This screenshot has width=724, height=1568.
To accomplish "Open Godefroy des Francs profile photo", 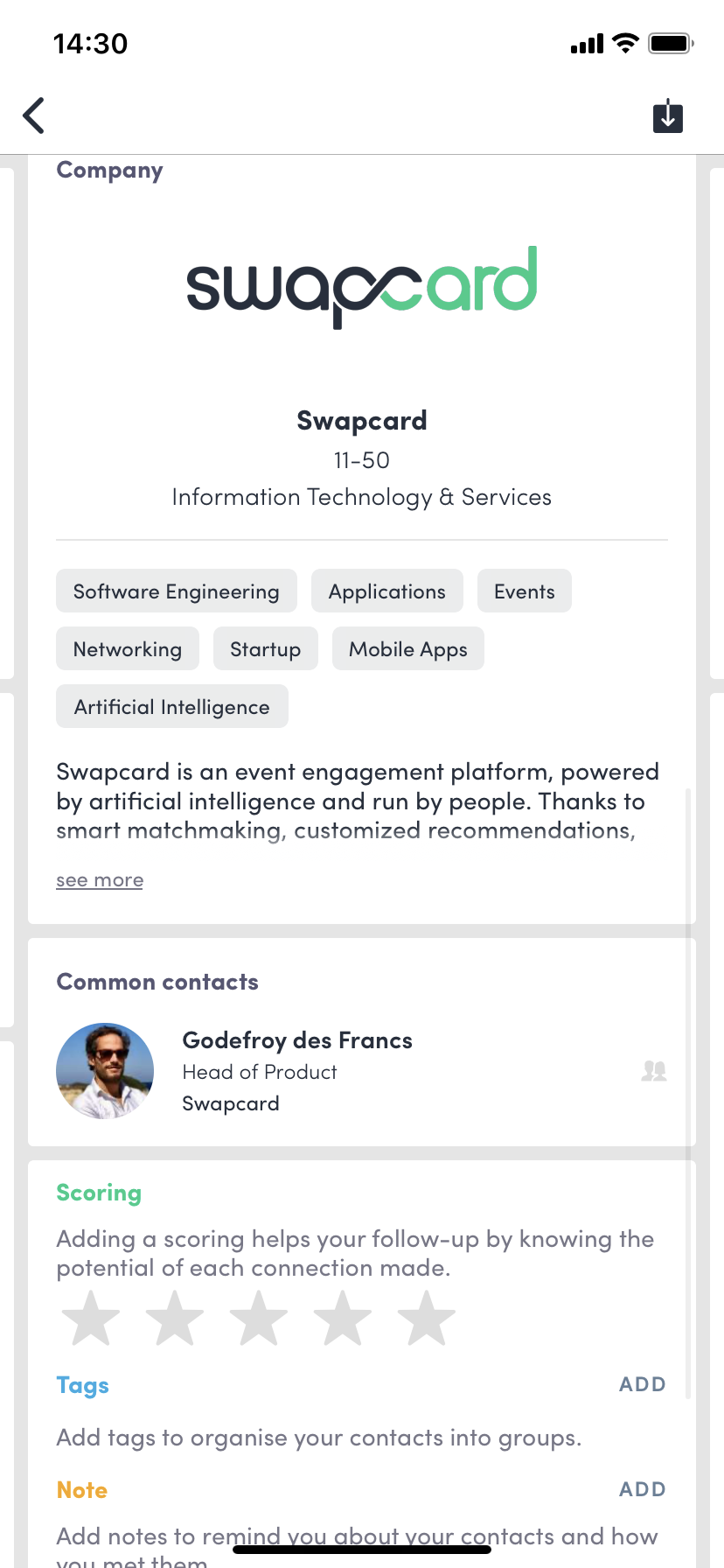I will pyautogui.click(x=105, y=1071).
